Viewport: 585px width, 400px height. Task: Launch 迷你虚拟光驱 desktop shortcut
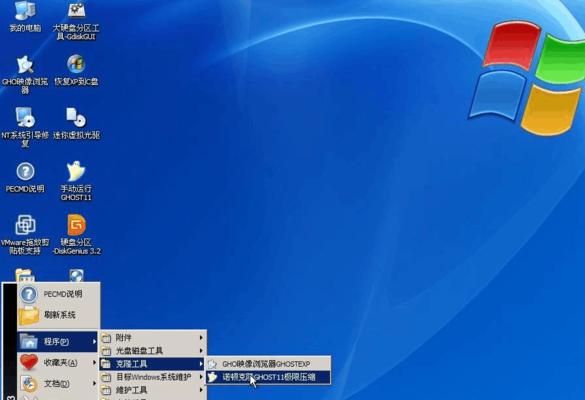76,124
